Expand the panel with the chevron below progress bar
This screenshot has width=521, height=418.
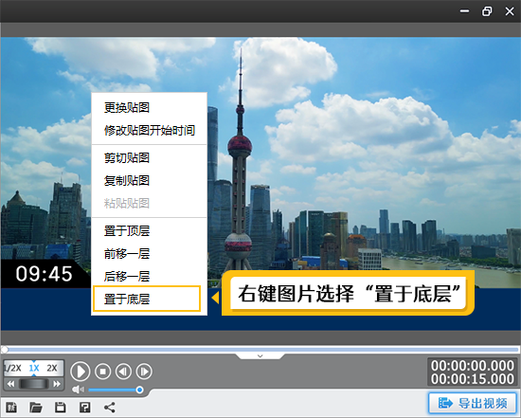(x=260, y=356)
